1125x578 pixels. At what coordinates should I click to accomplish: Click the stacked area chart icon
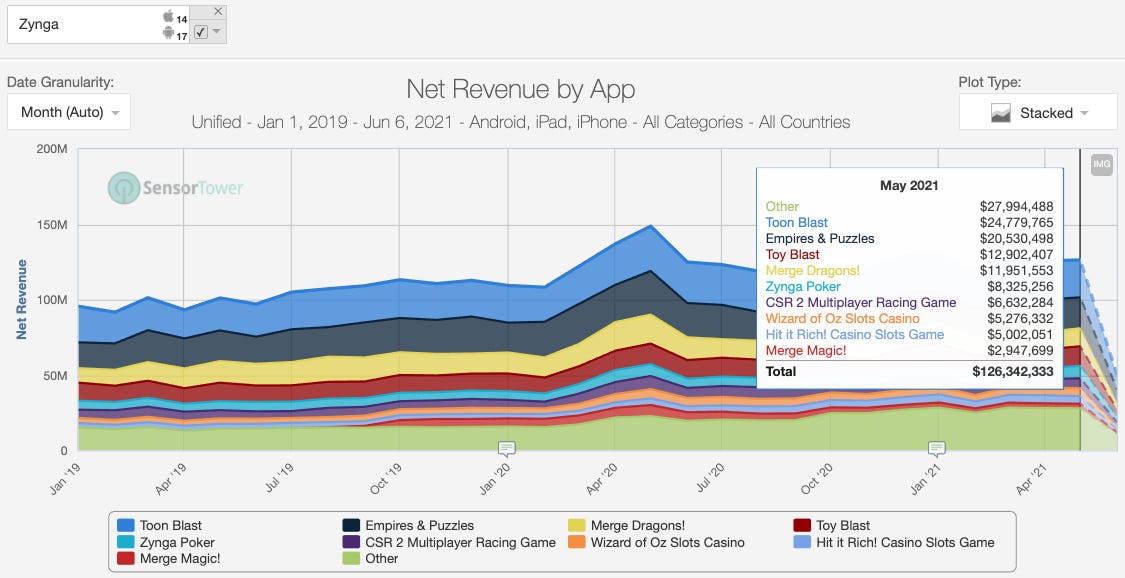[x=1001, y=113]
